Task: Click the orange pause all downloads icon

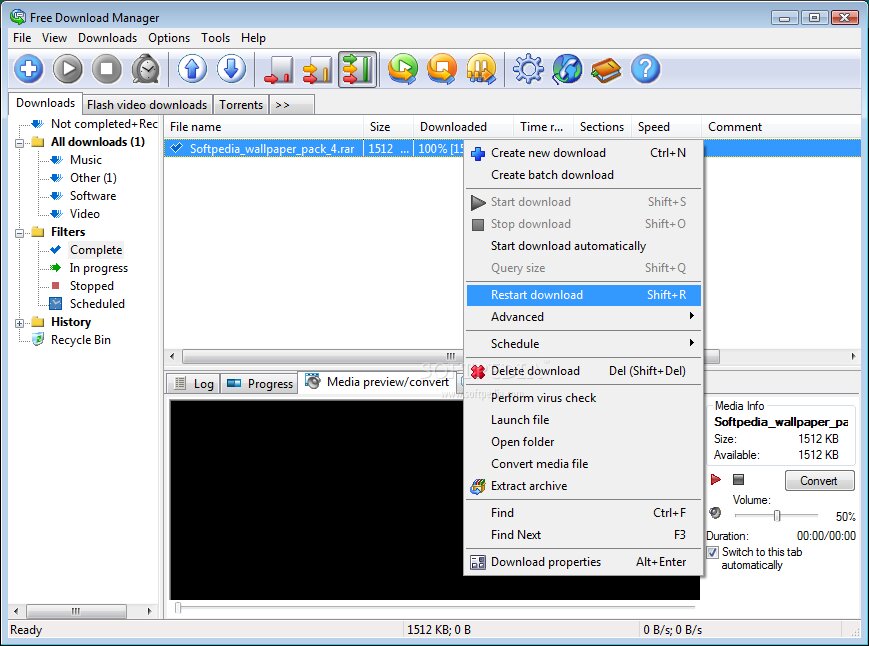Action: pyautogui.click(x=482, y=69)
